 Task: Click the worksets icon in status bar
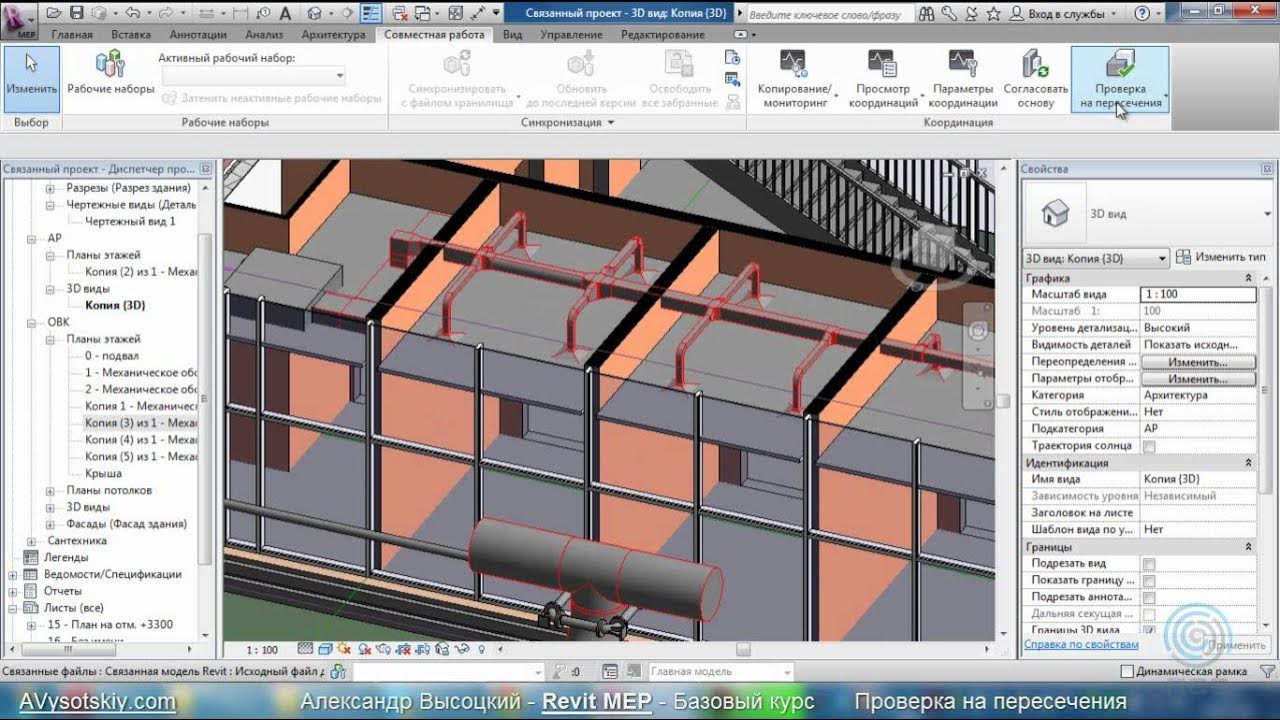pos(339,672)
